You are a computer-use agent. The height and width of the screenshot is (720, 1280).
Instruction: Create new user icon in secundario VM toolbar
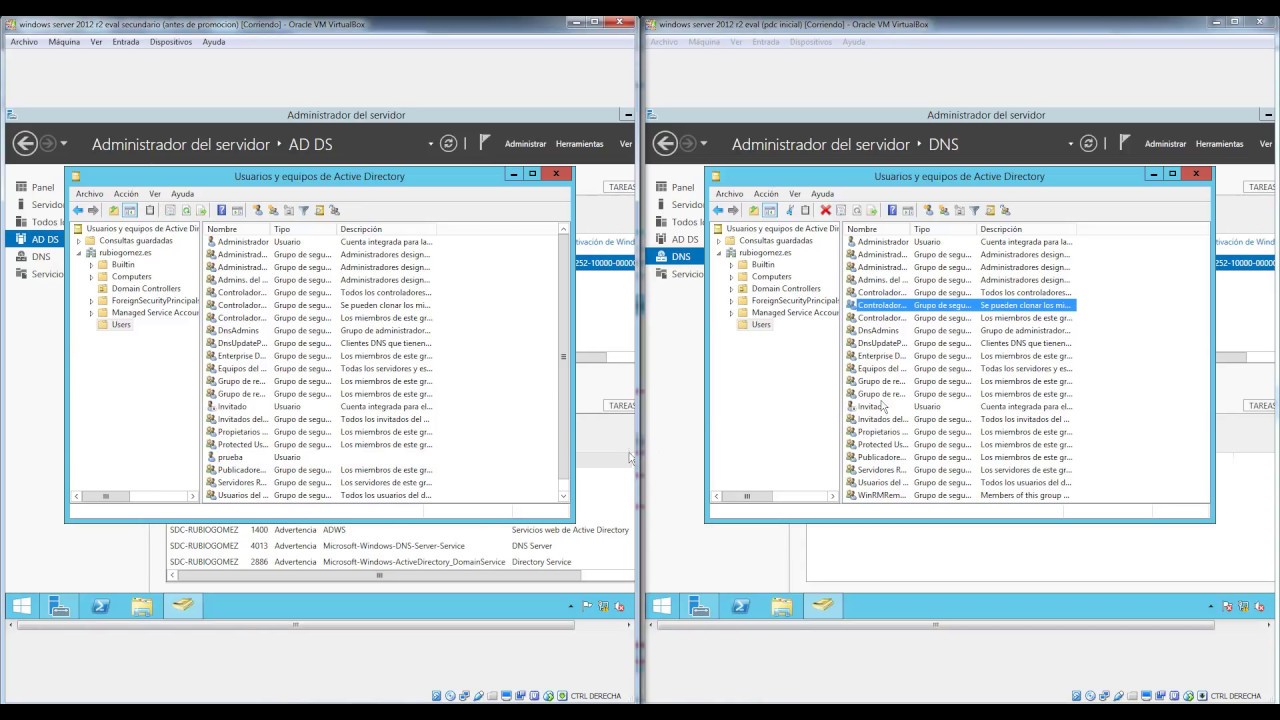[258, 210]
